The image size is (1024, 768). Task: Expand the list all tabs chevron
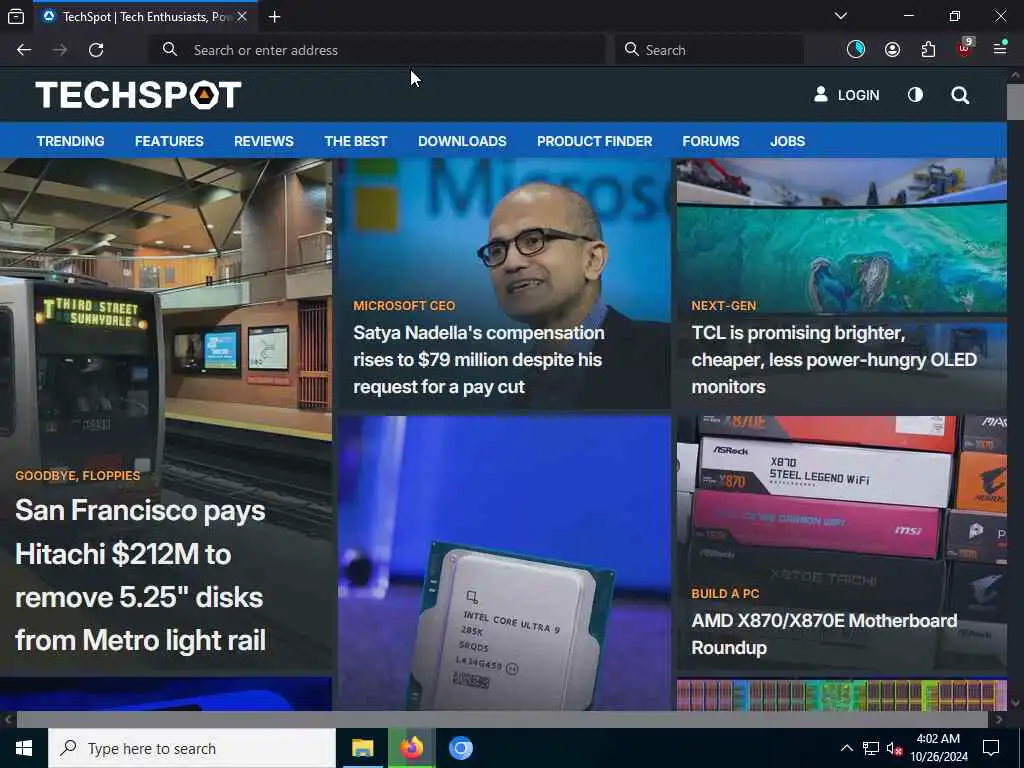click(x=841, y=16)
